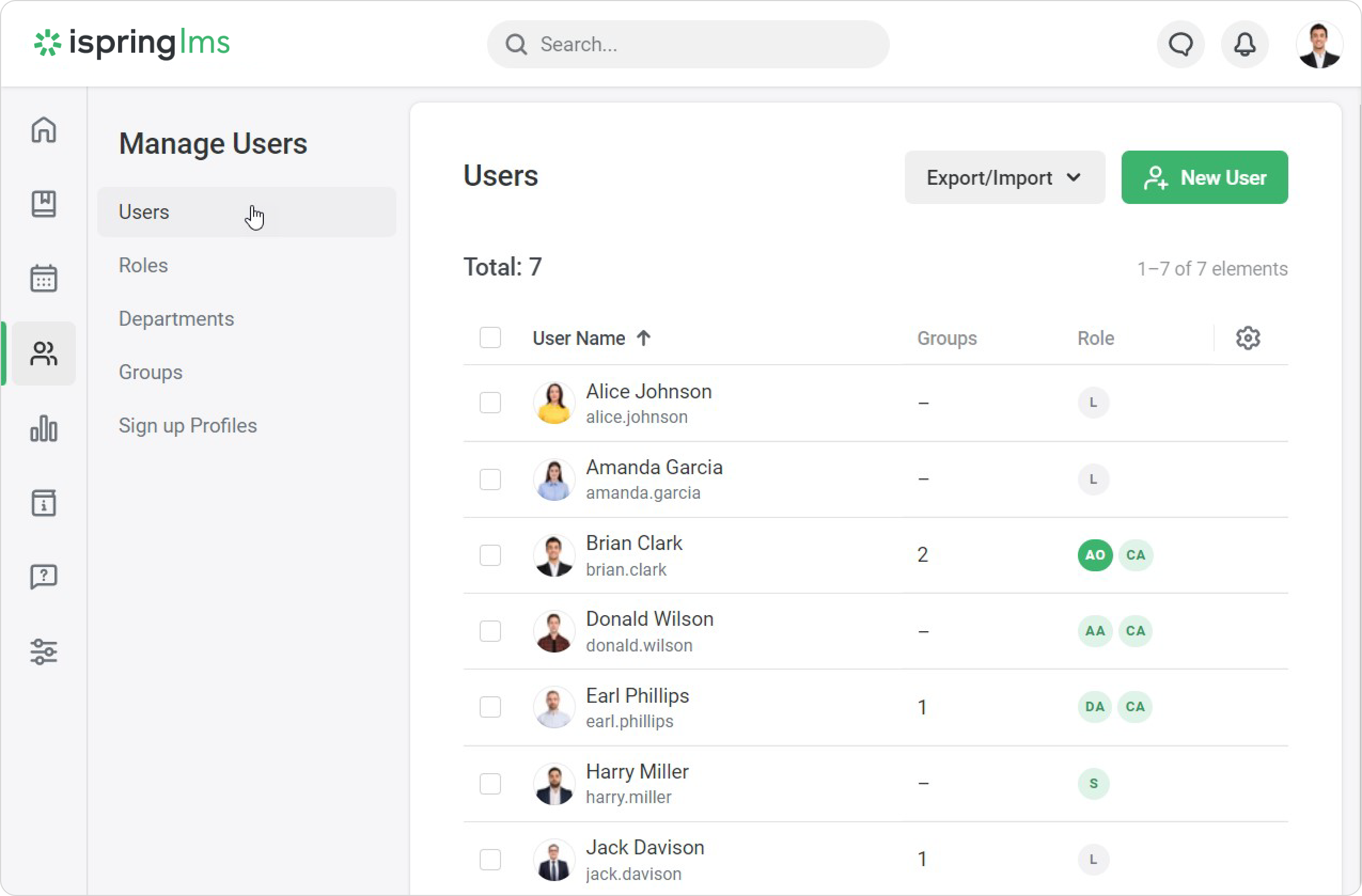Open the settings sliders icon in sidebar
The image size is (1362, 896).
(43, 651)
